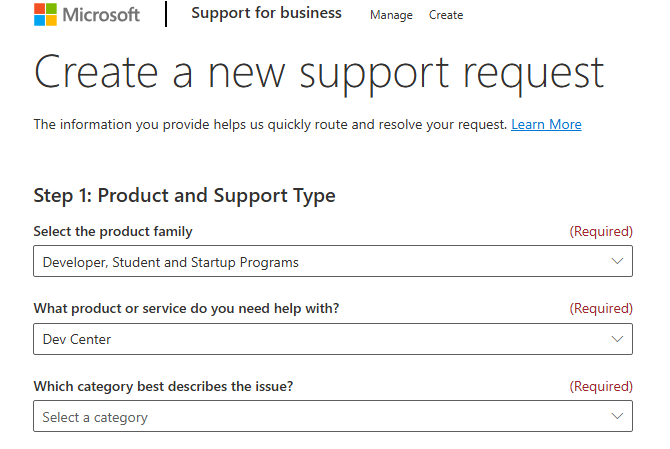Click the (Required) text beside product family
Screen dimensions: 670x449
tap(601, 231)
